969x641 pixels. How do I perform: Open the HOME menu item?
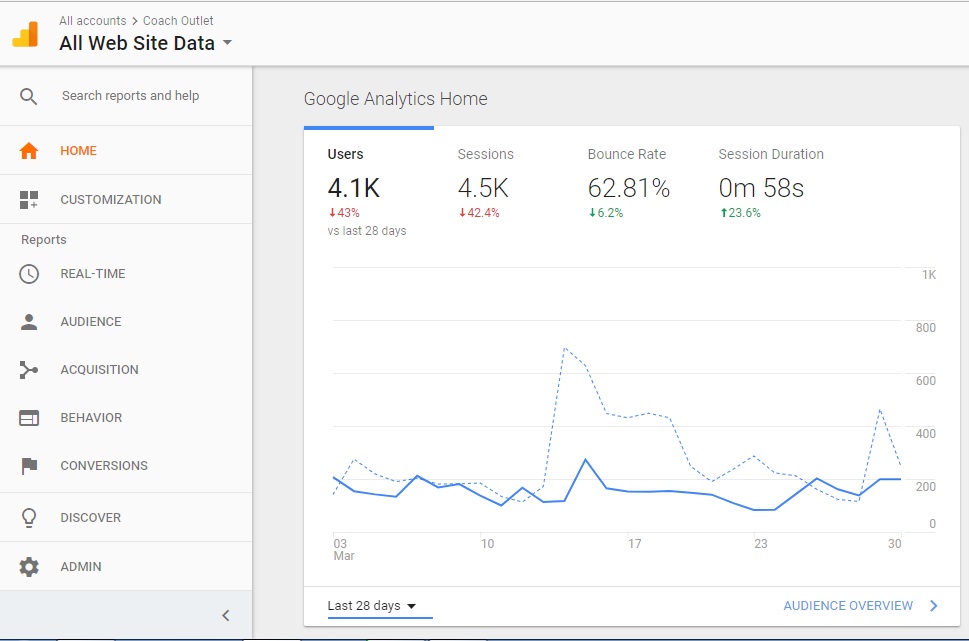[x=126, y=150]
